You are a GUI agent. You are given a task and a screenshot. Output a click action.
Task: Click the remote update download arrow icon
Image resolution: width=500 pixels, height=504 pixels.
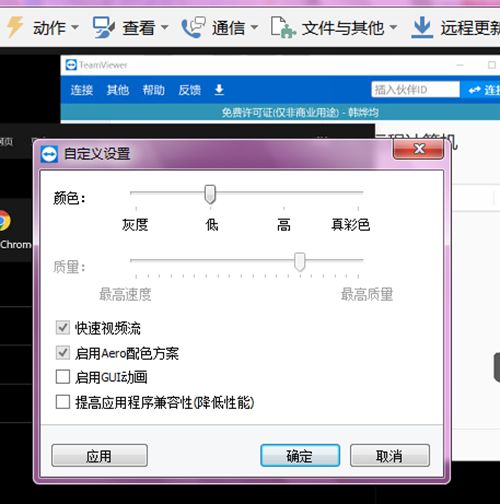[x=422, y=27]
